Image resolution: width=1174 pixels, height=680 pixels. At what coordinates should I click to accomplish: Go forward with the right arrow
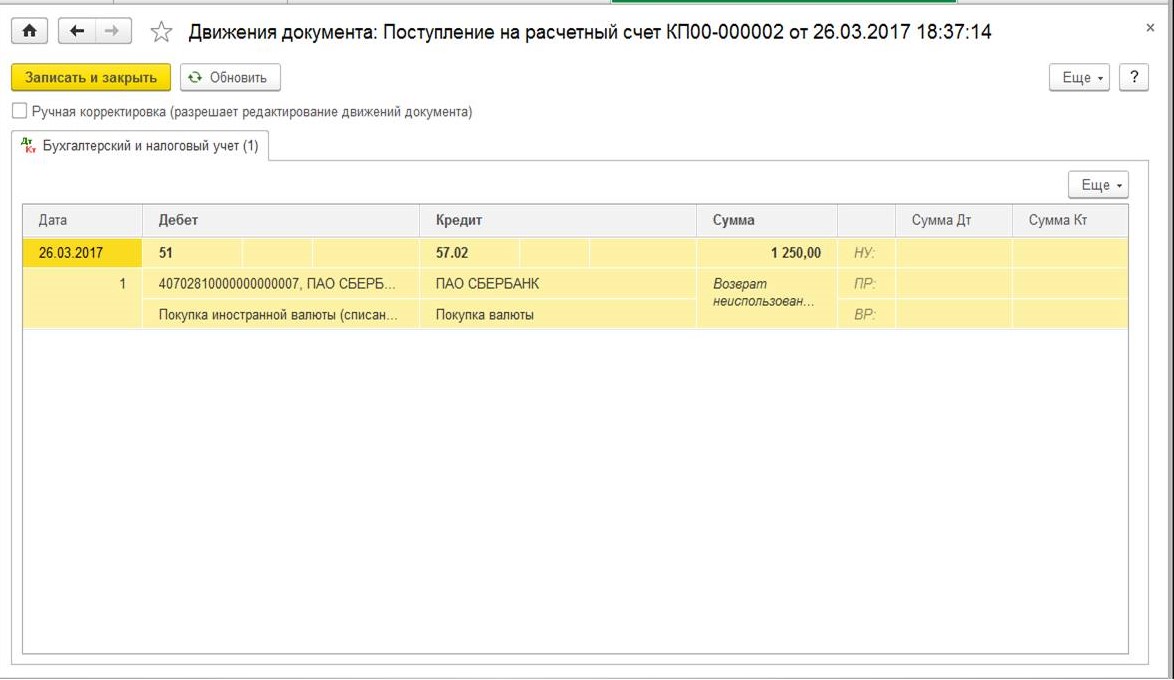[x=111, y=32]
